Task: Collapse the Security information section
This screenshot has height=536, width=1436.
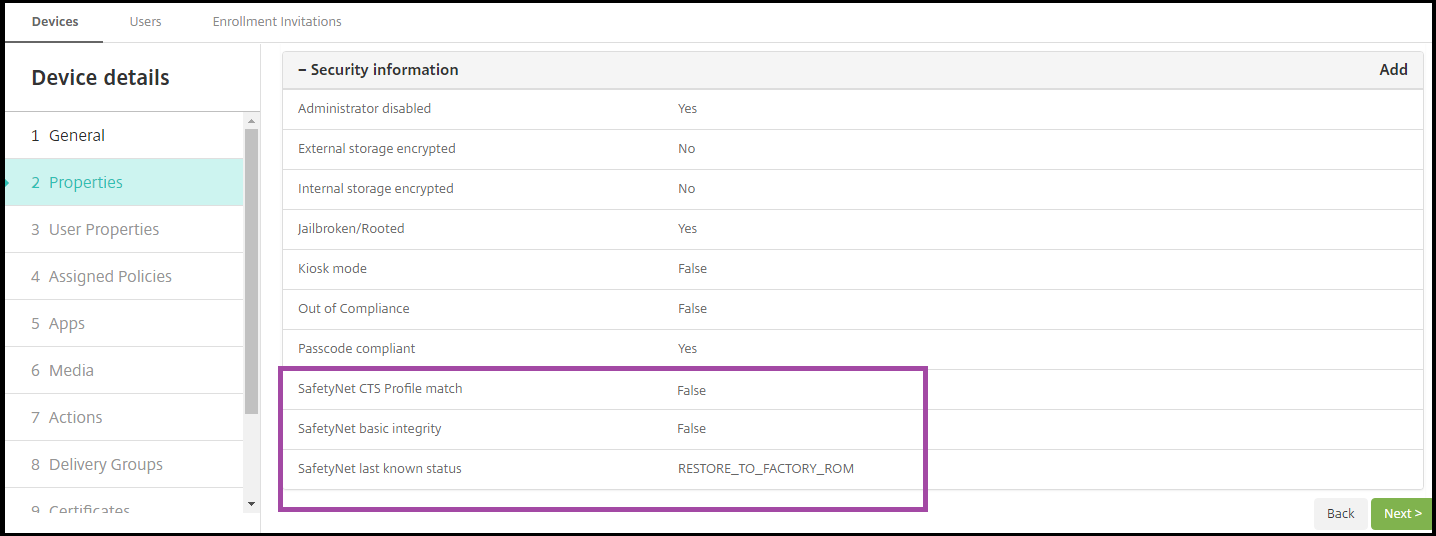Action: tap(378, 70)
